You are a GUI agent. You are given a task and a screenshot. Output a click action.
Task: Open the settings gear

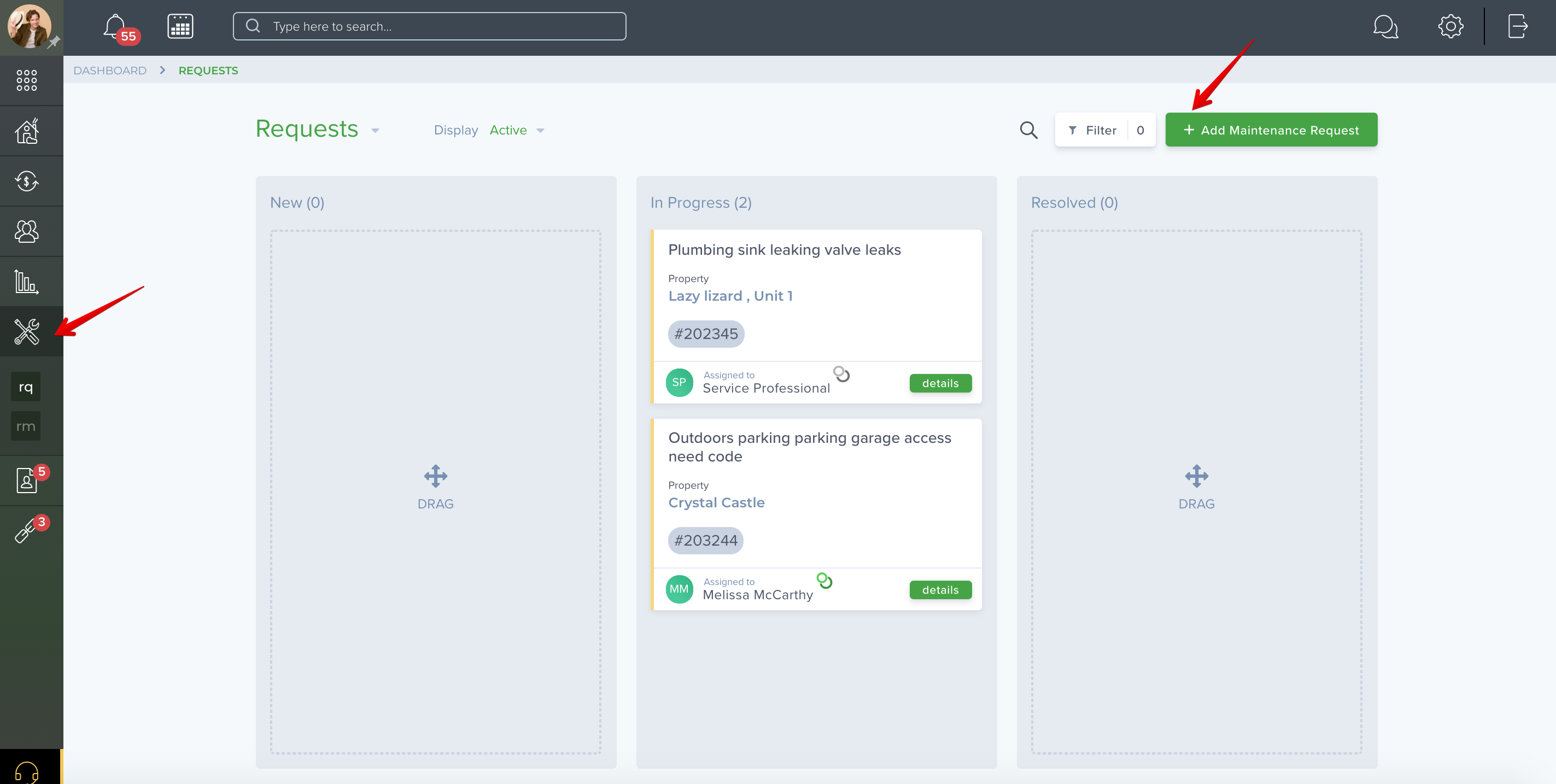tap(1451, 27)
